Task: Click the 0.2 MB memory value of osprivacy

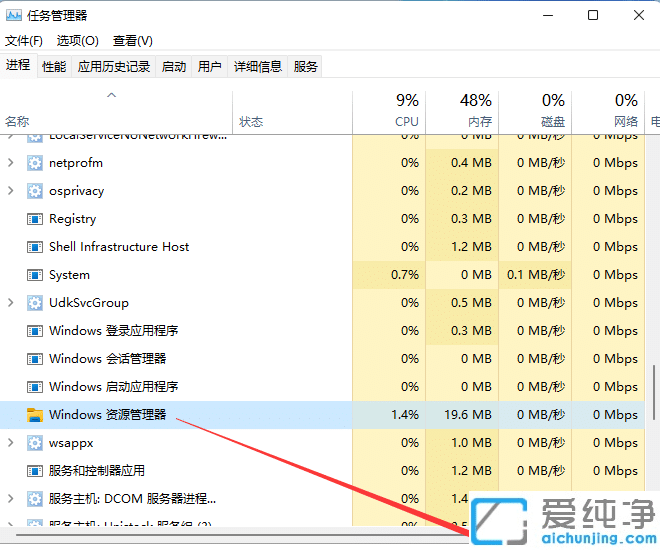Action: pyautogui.click(x=471, y=191)
